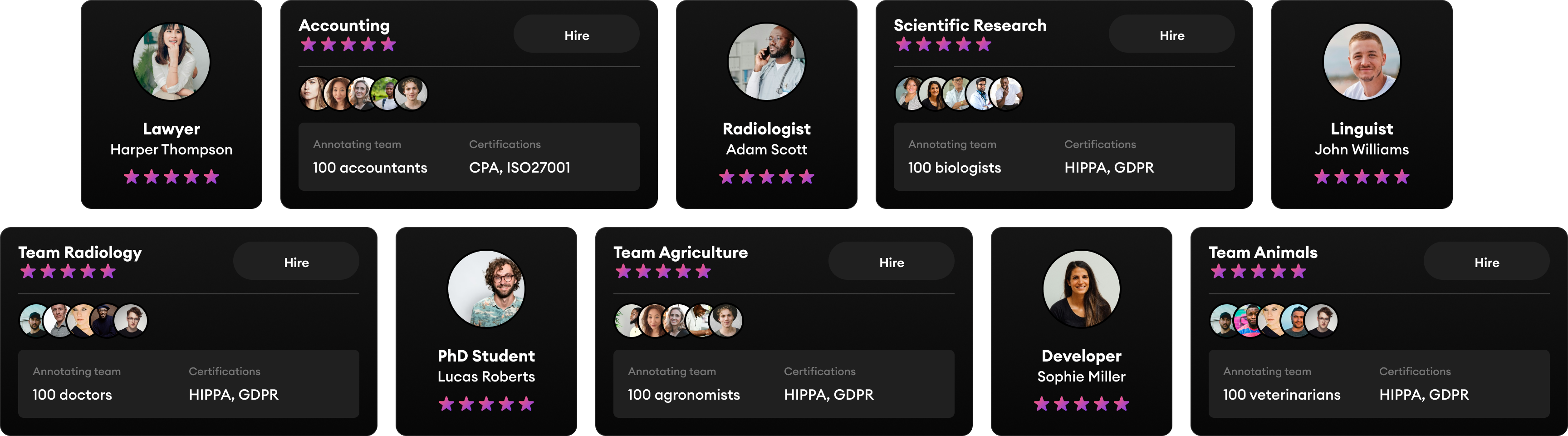Open Harper Thompson's profile photo
Screen dimensions: 1568x436
tap(171, 61)
